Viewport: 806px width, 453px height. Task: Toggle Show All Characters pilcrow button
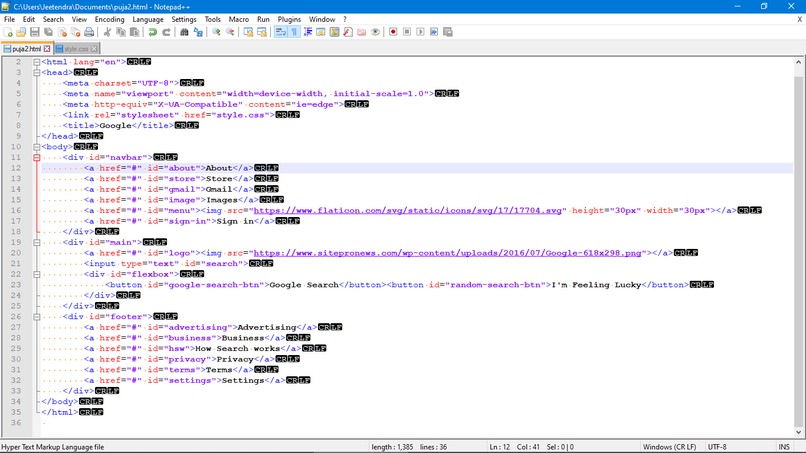pos(294,32)
